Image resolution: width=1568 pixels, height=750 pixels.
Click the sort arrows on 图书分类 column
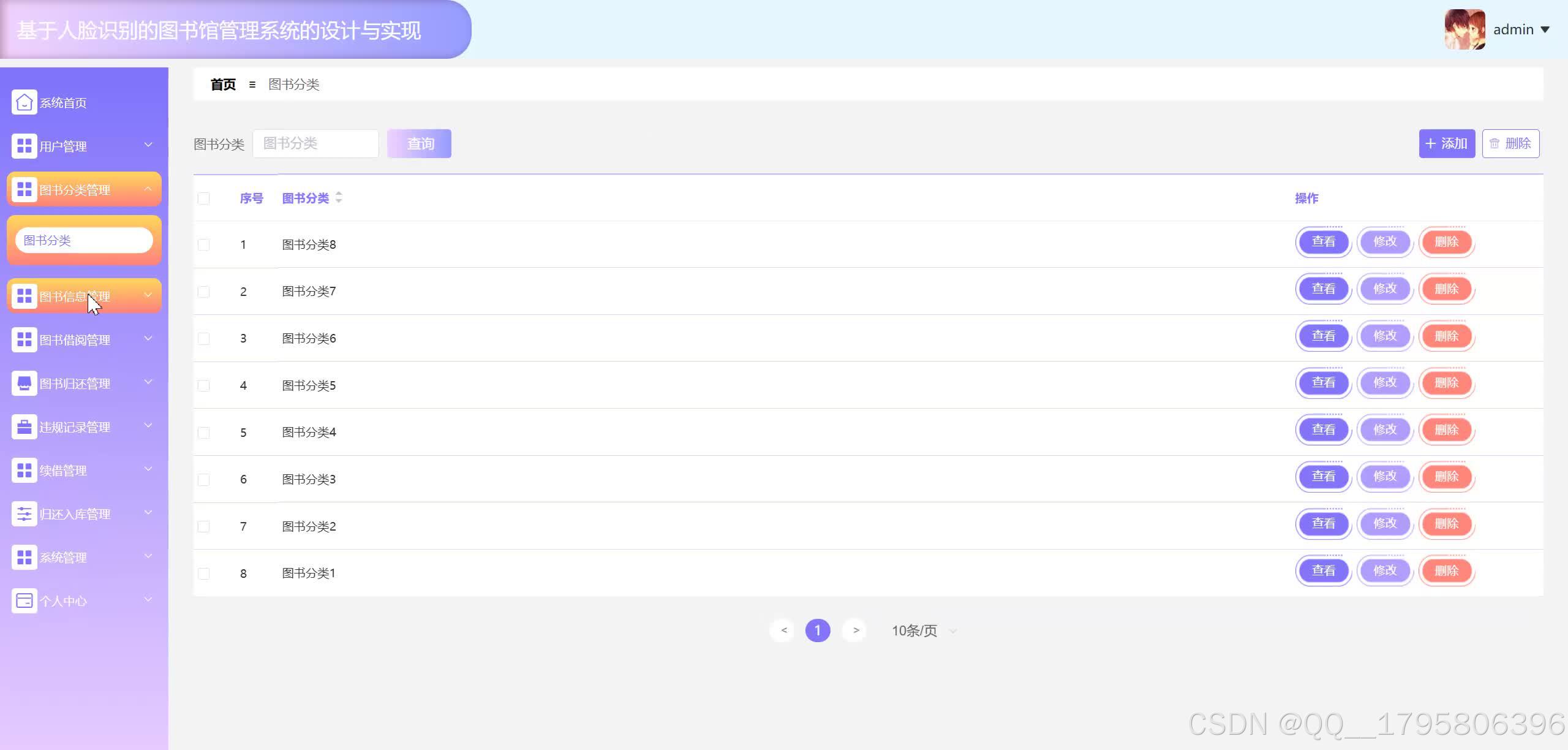[339, 197]
